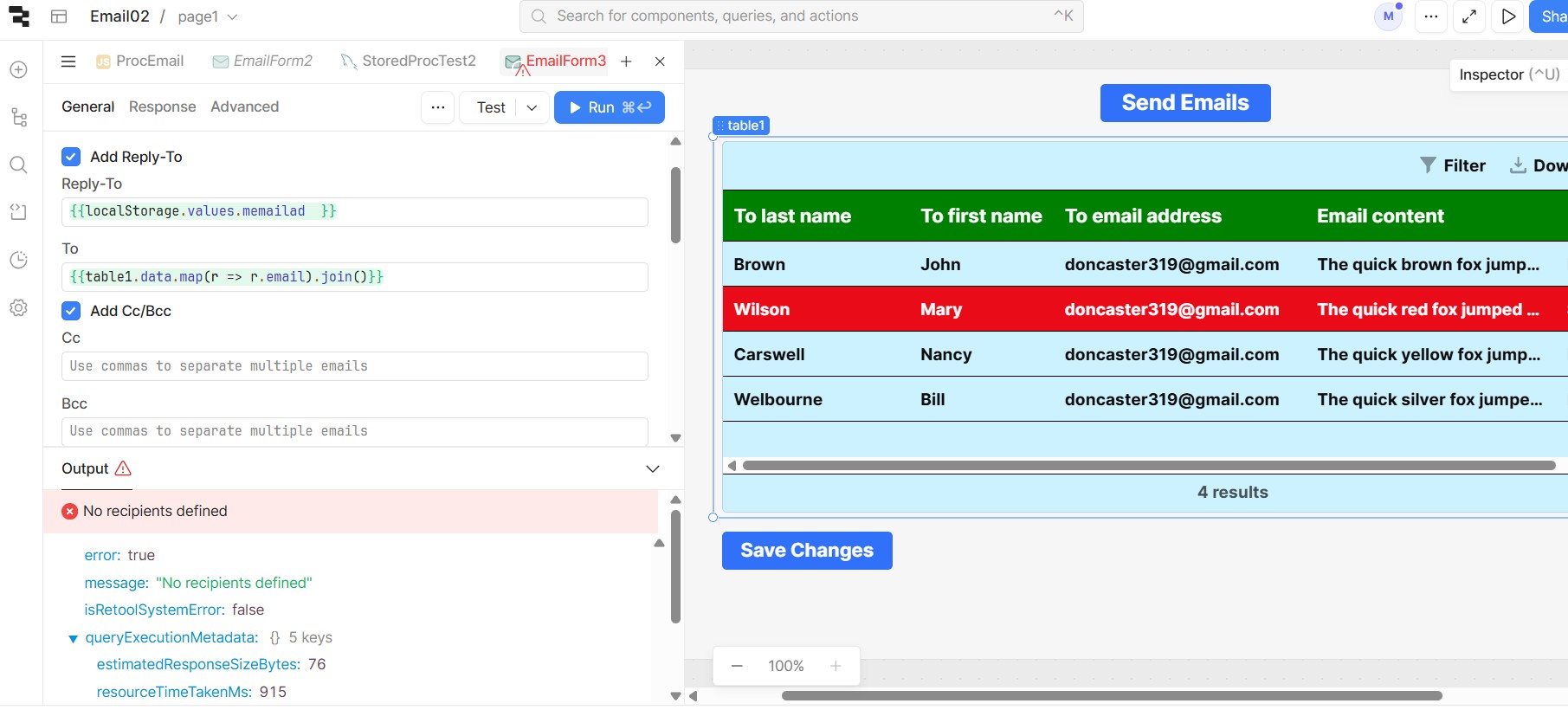
Task: Switch to the Response tab
Action: point(162,106)
